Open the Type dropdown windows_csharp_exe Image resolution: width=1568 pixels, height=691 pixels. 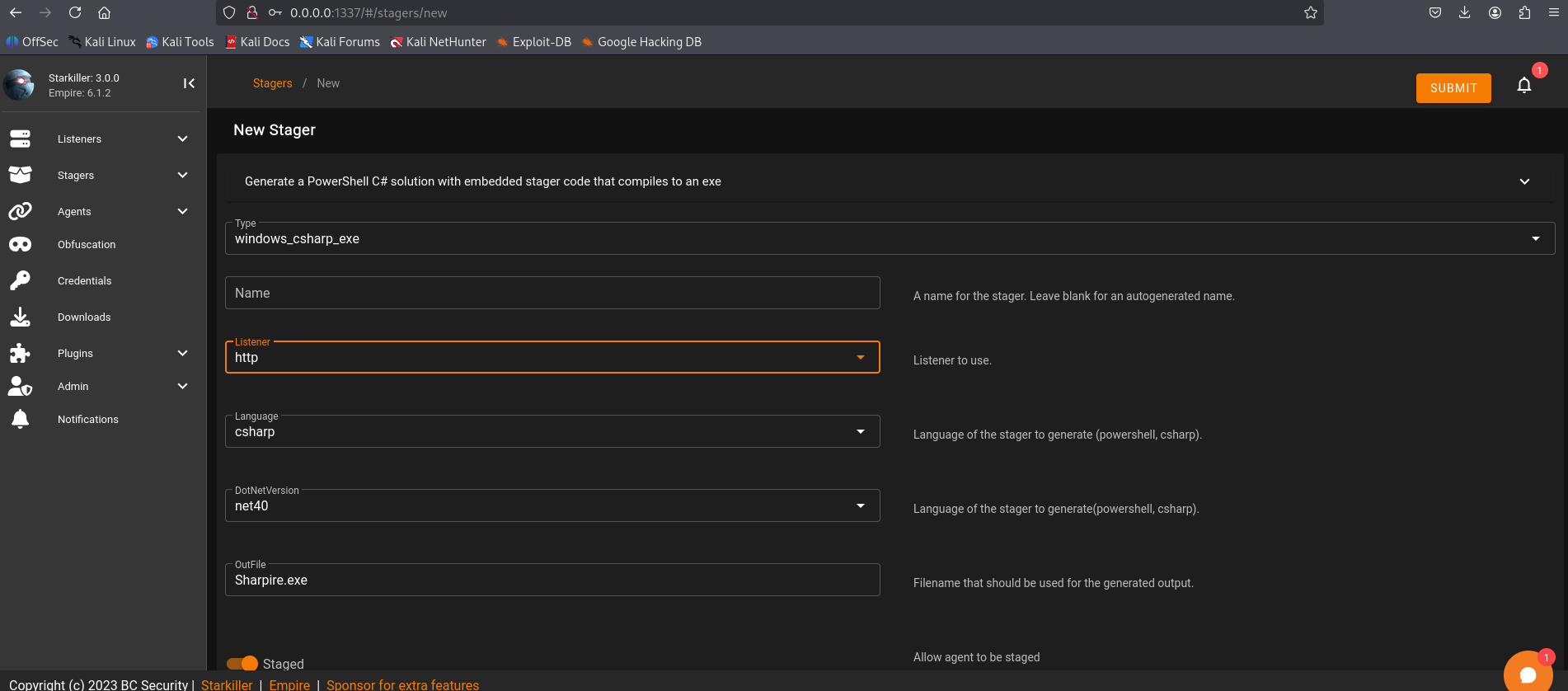pyautogui.click(x=890, y=238)
